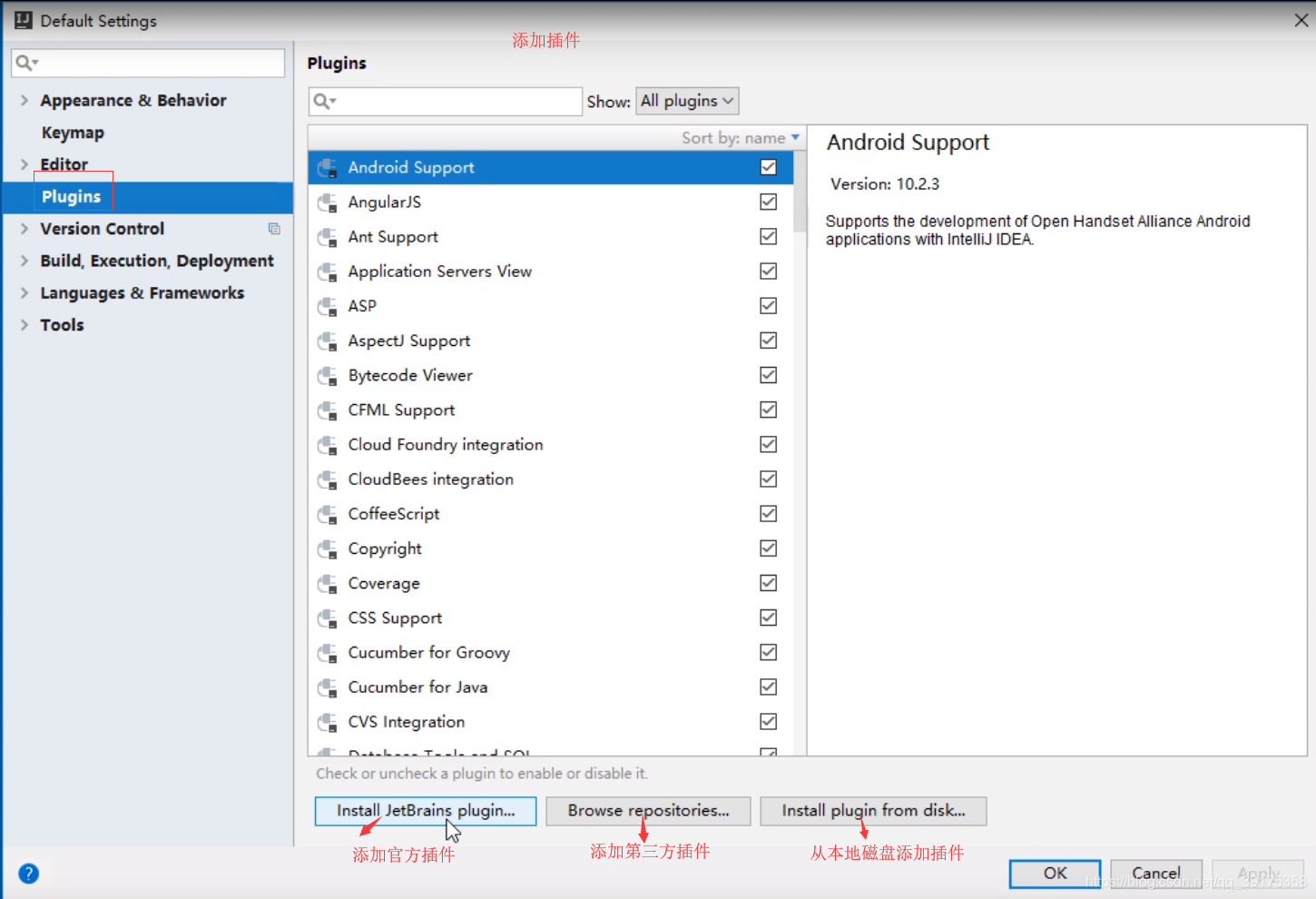The image size is (1316, 899).
Task: Disable the Android Support plugin checkbox
Action: pyautogui.click(x=768, y=167)
